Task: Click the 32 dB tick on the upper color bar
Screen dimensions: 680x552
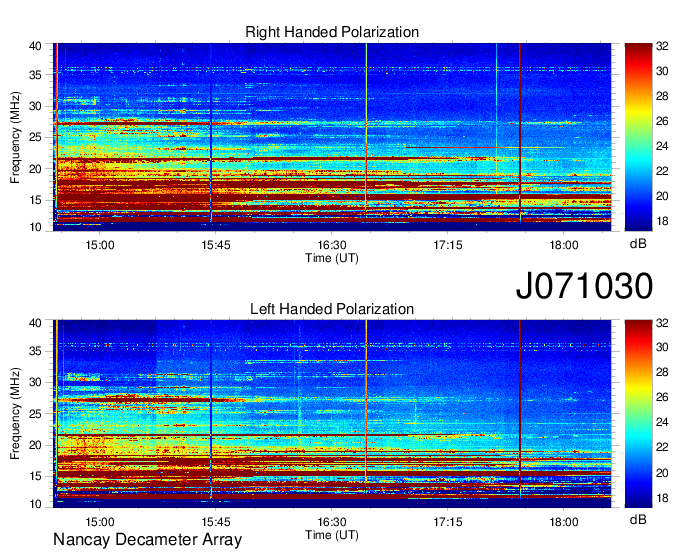Action: coord(662,46)
